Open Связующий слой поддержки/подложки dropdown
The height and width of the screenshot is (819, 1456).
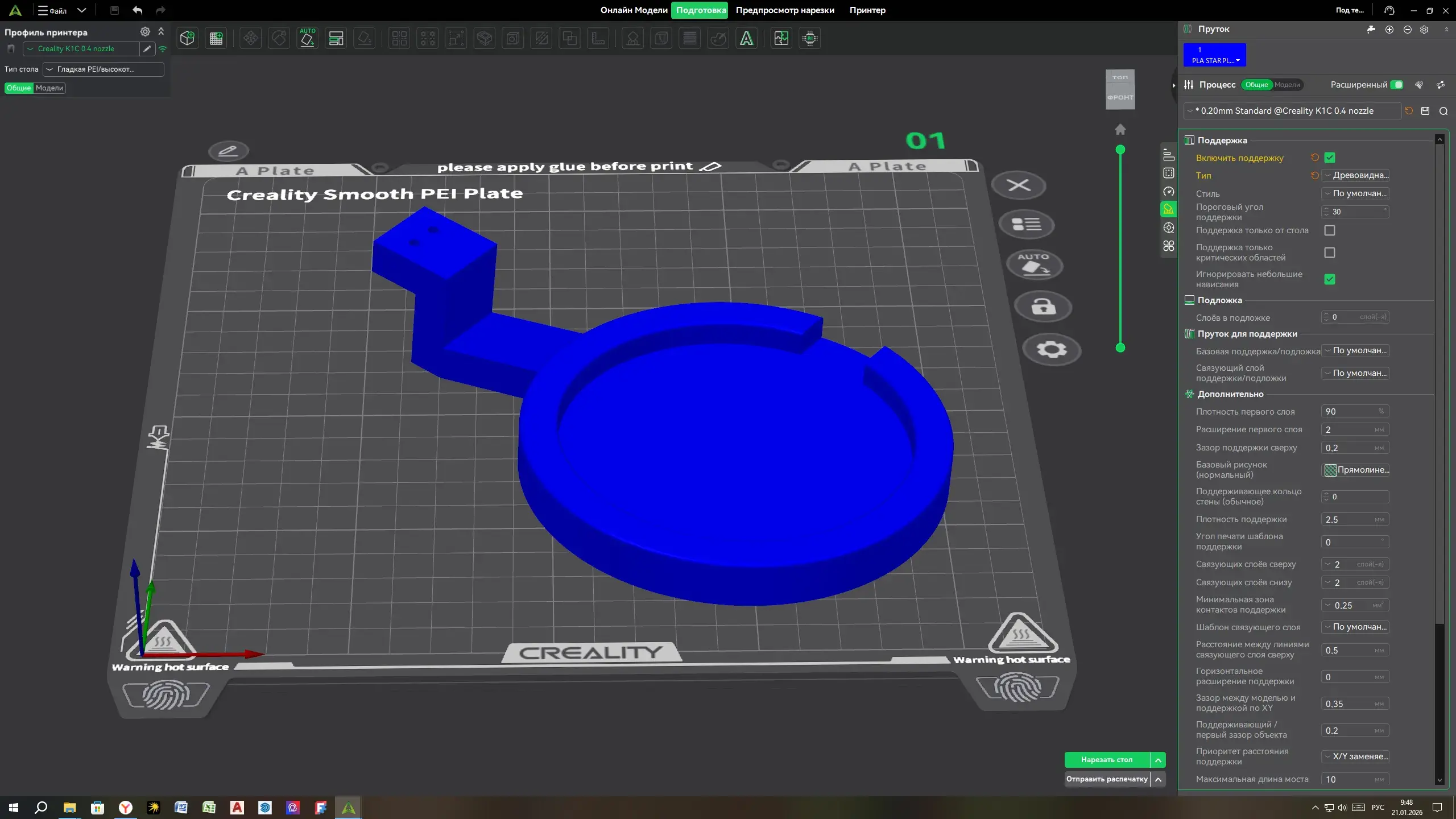click(1355, 373)
